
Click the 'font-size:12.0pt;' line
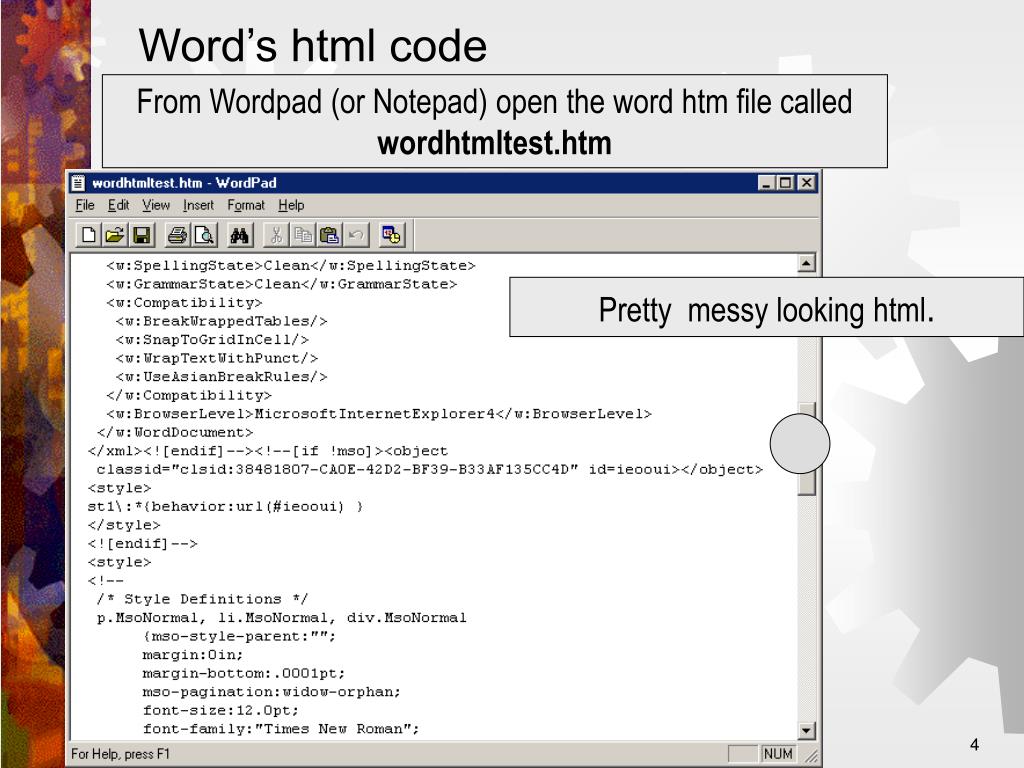tap(221, 711)
